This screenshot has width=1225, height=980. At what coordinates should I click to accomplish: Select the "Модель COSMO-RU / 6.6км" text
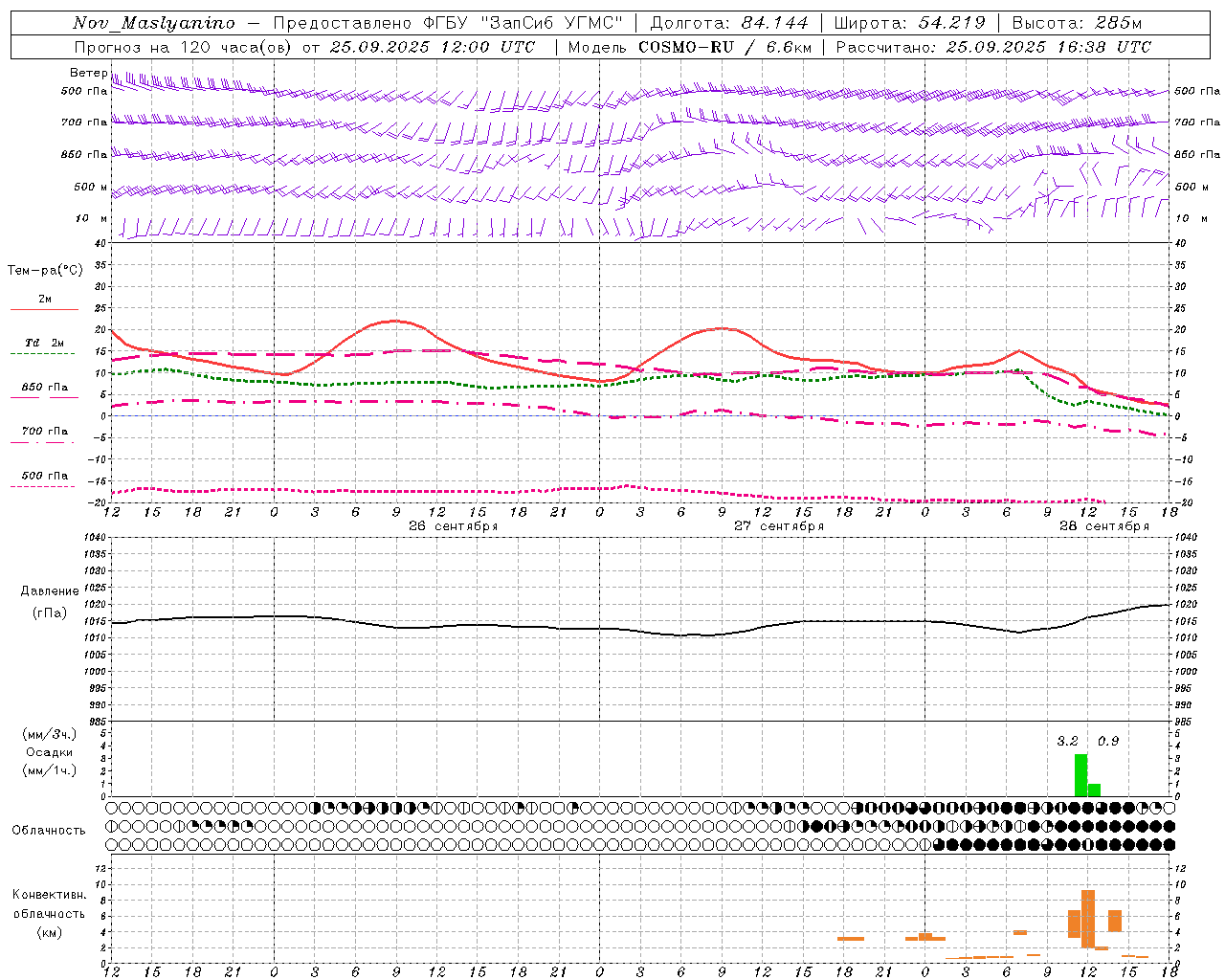click(x=690, y=47)
